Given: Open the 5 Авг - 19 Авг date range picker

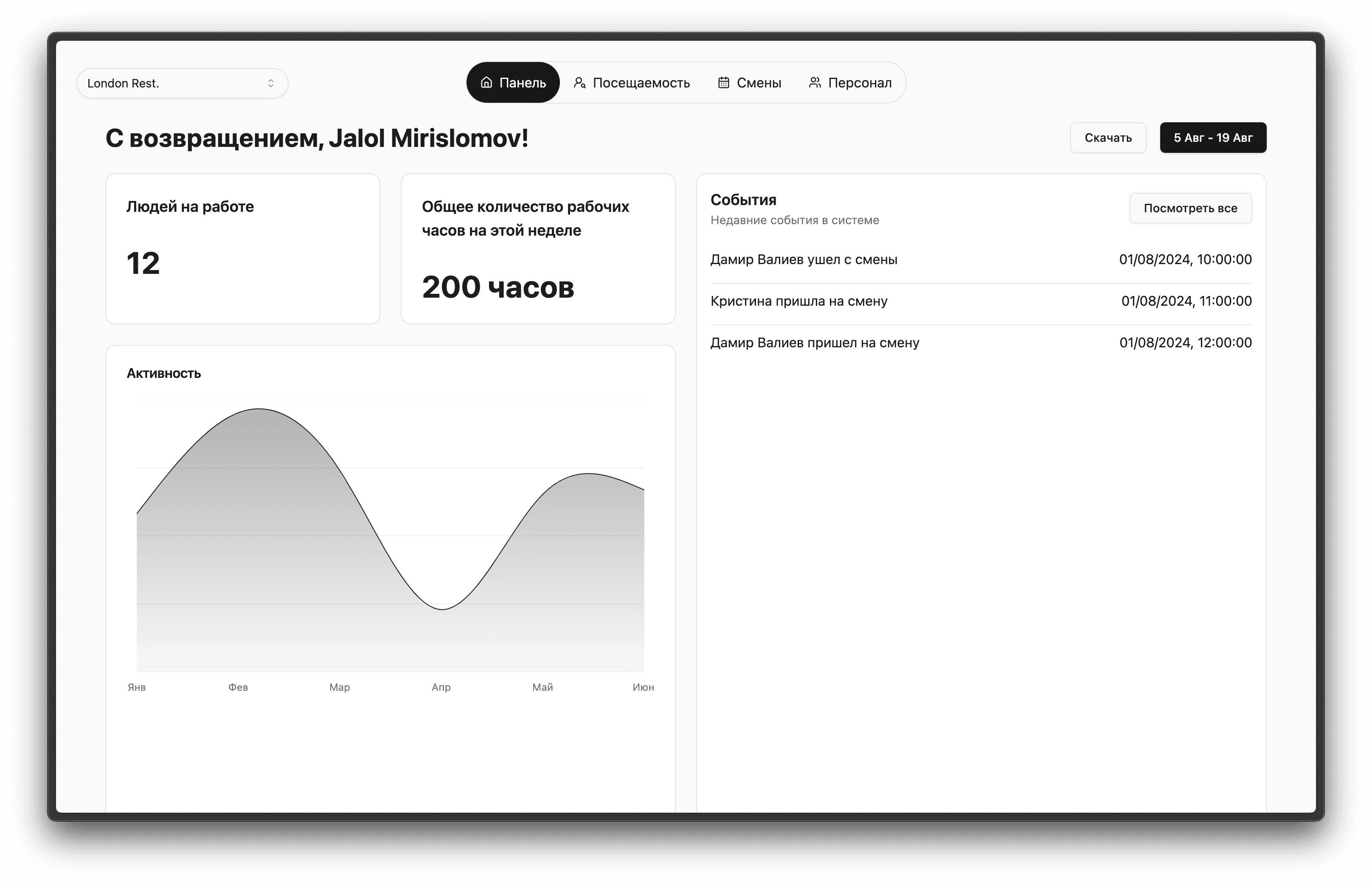Looking at the screenshot, I should 1213,138.
